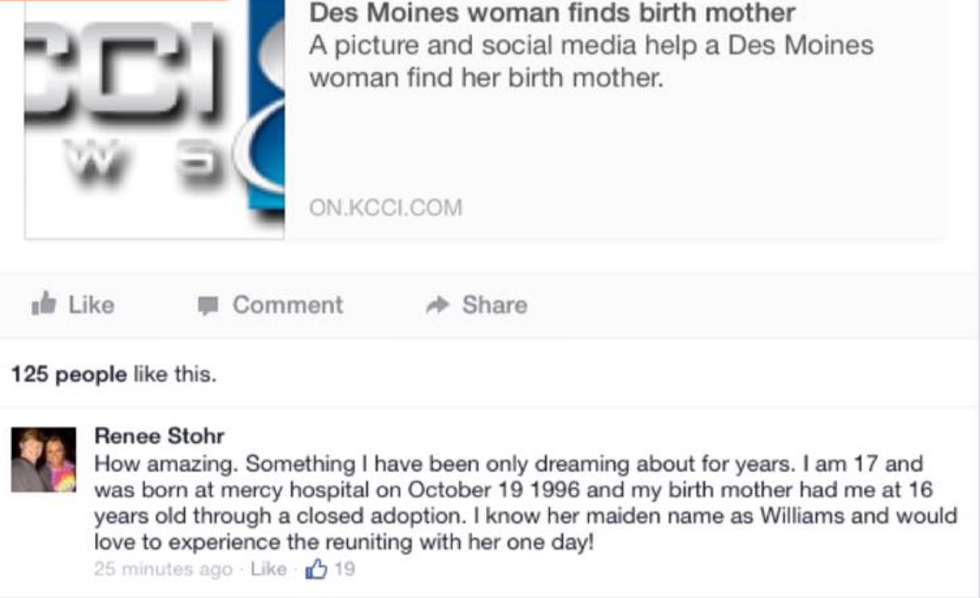Click the Share arrow icon
This screenshot has width=980, height=598.
click(437, 305)
